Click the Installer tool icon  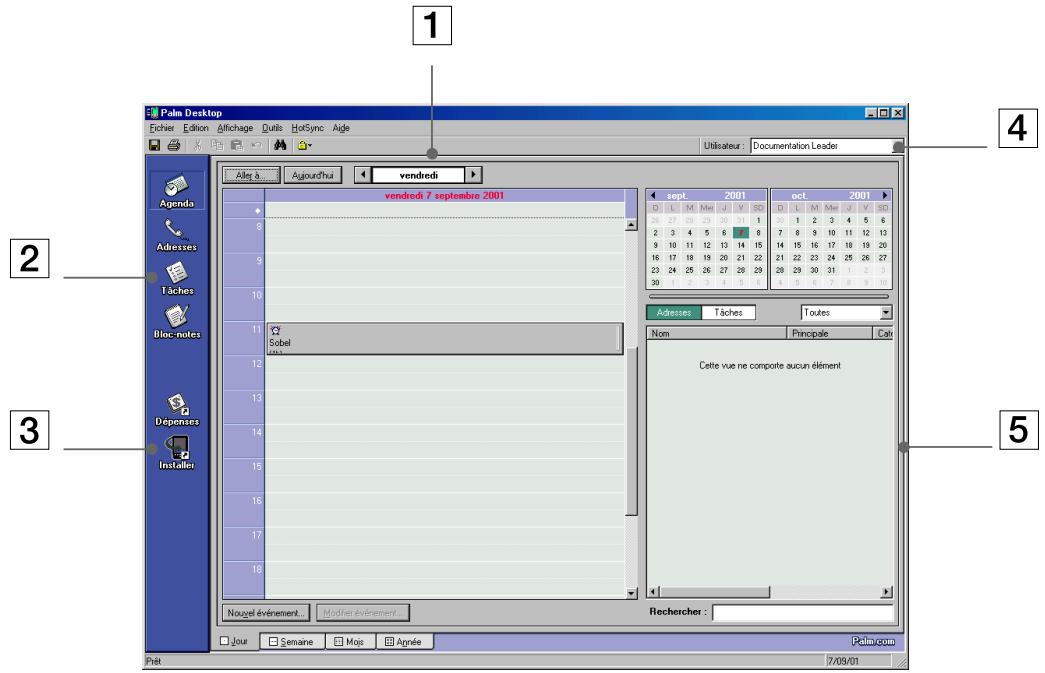tap(177, 453)
